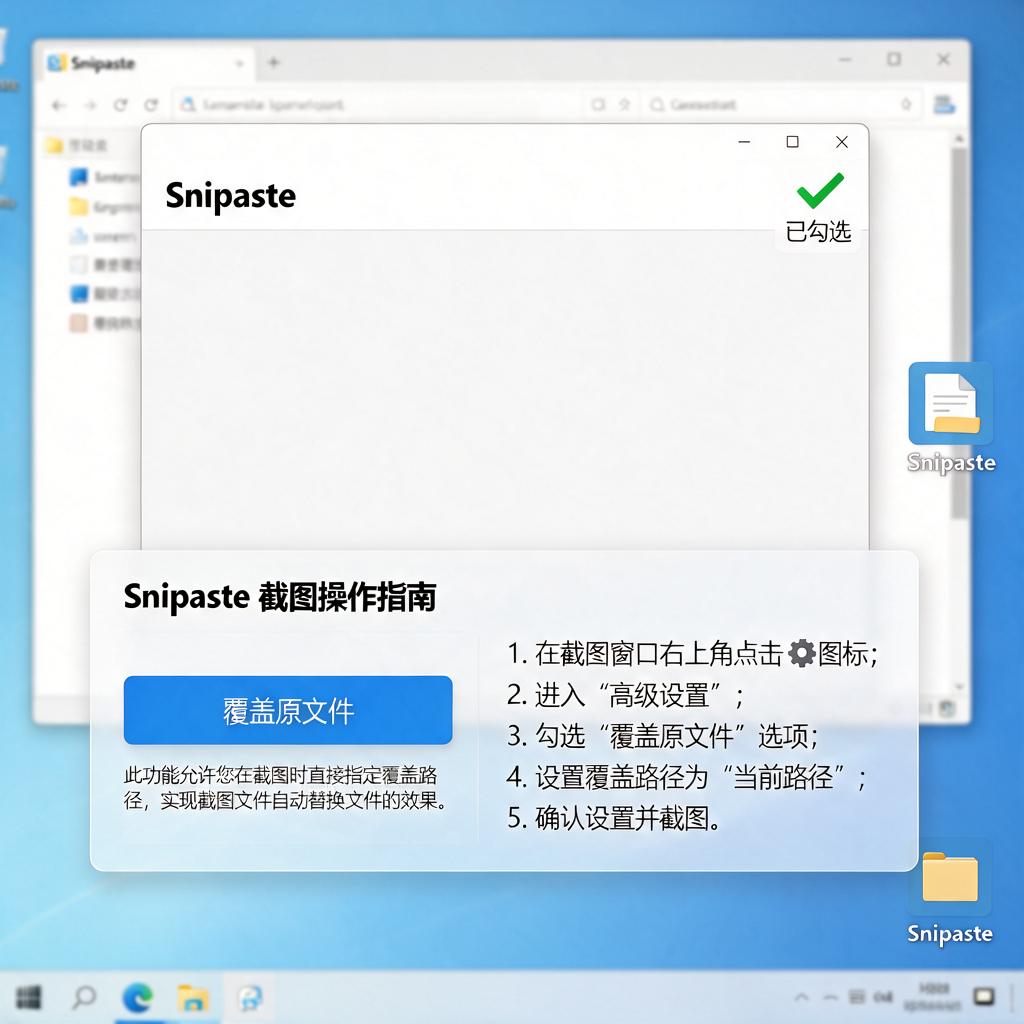Expand the system tray hidden icons chevron
Viewport: 1024px width, 1024px height.
pos(801,997)
